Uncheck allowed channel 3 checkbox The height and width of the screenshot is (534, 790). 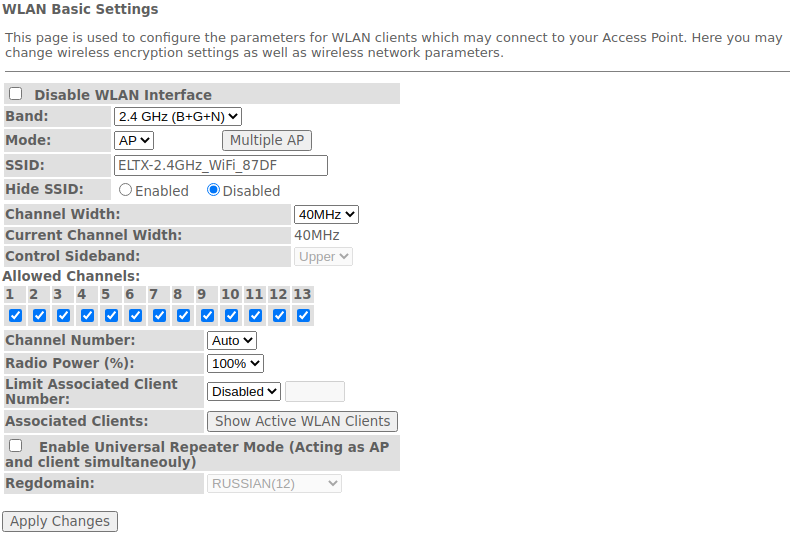coord(63,316)
